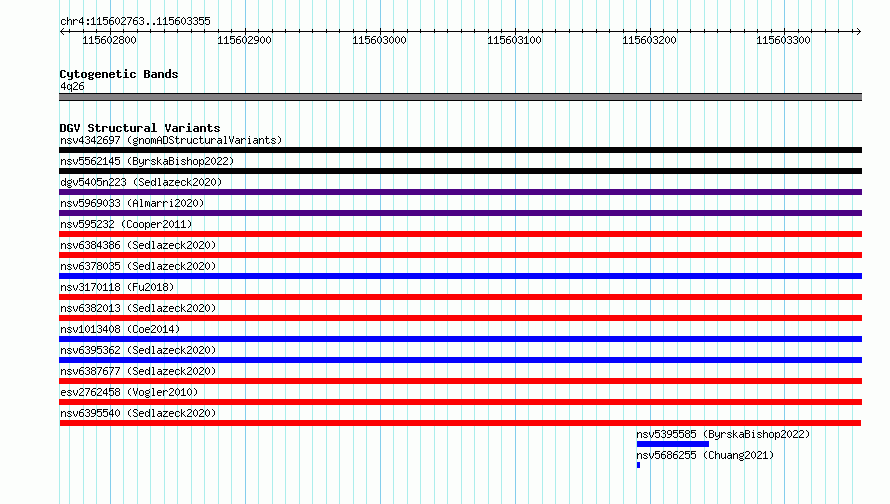Select the red bar under nsv595232
The image size is (890, 504).
(460, 234)
